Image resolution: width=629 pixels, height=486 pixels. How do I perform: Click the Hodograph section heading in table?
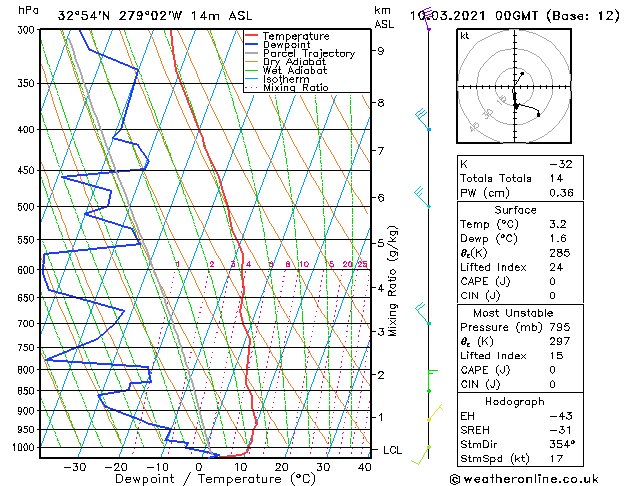pyautogui.click(x=515, y=401)
